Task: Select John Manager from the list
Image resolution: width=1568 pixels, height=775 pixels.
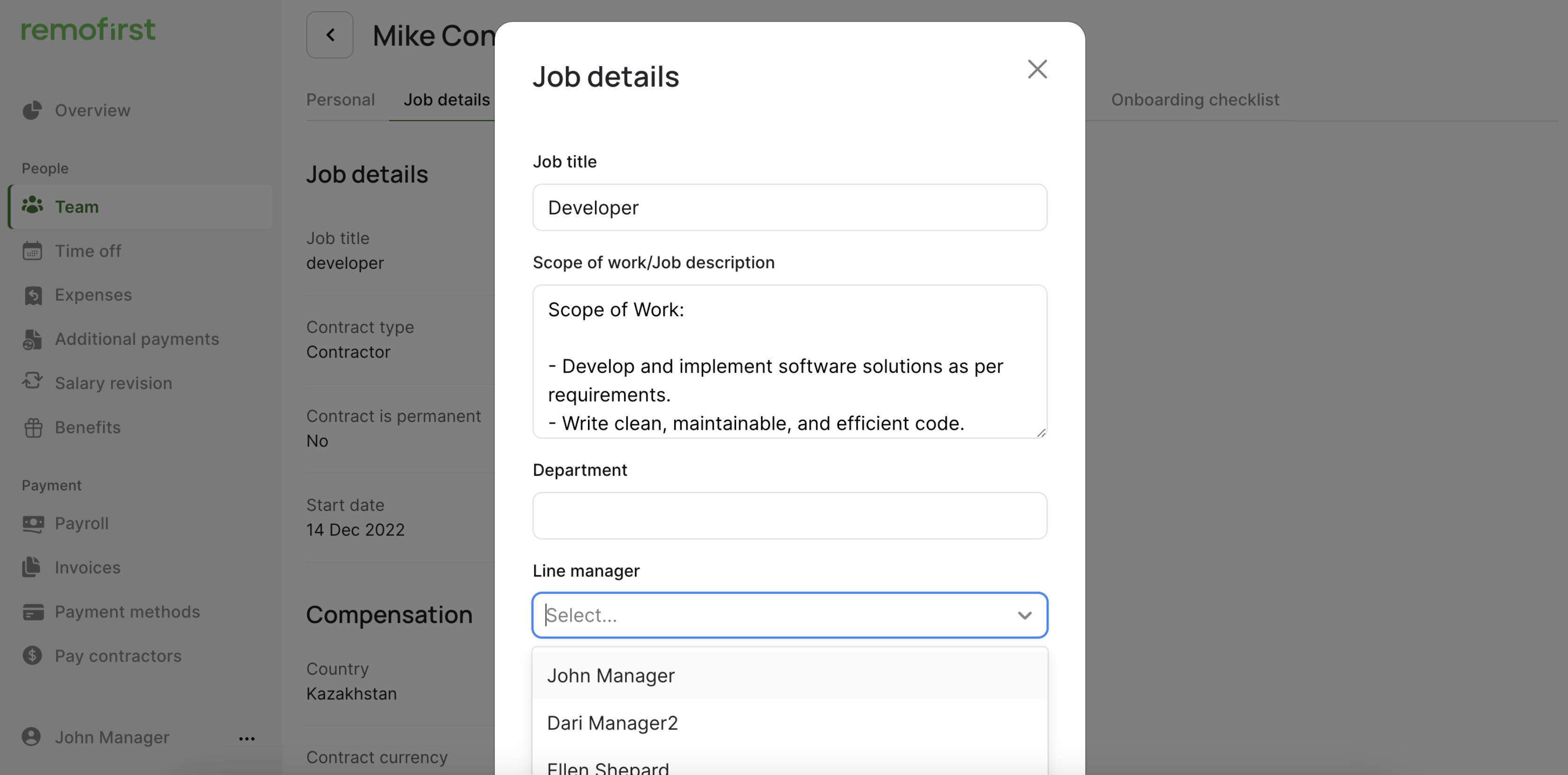Action: (x=611, y=676)
